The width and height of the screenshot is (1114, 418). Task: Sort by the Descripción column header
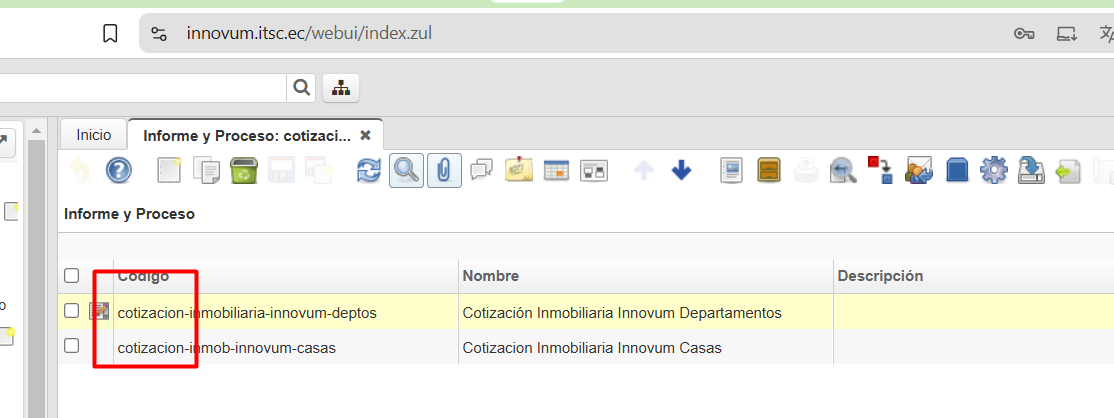(x=880, y=276)
